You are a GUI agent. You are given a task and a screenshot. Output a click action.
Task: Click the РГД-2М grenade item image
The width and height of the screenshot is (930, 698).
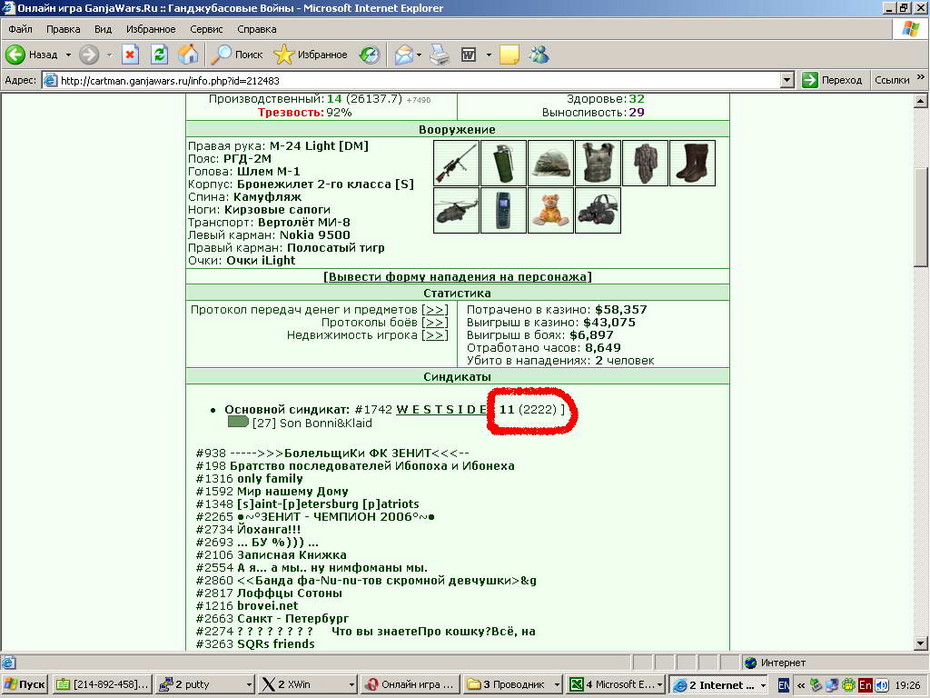pos(504,163)
